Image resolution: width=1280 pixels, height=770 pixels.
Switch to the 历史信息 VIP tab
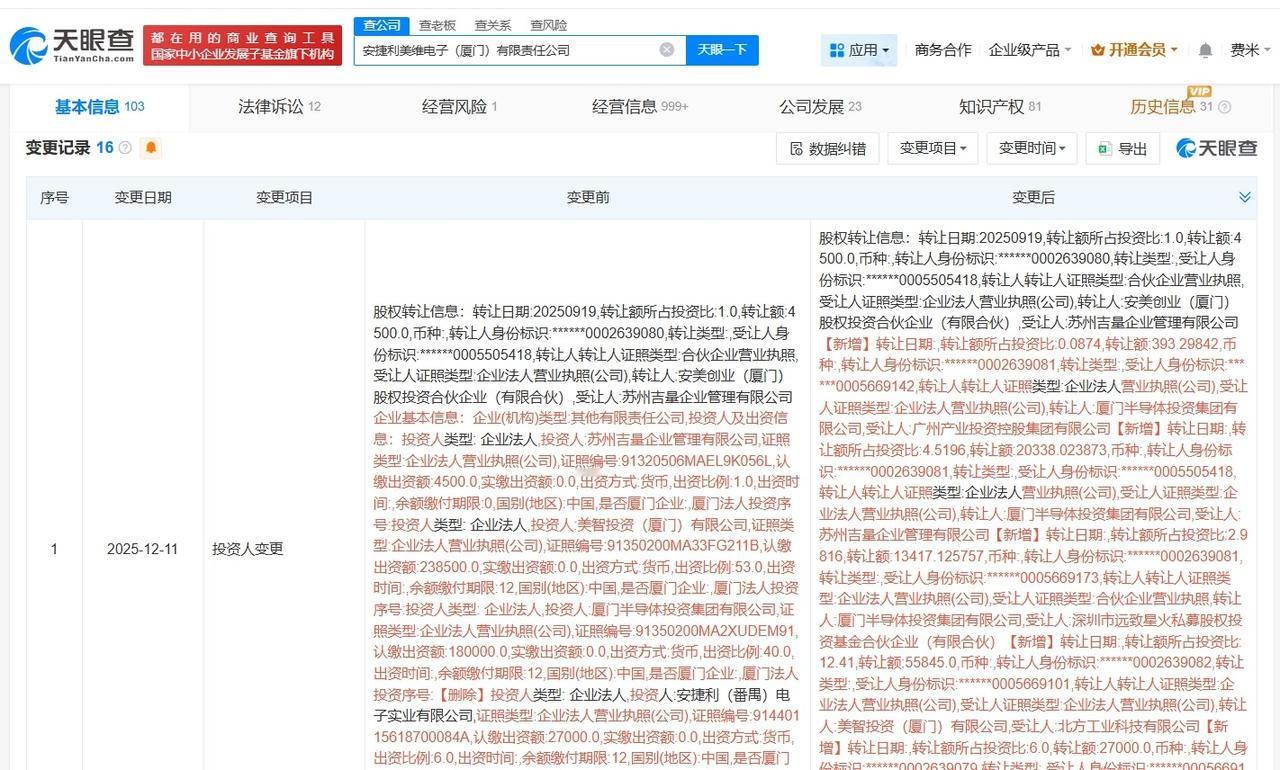[1171, 107]
